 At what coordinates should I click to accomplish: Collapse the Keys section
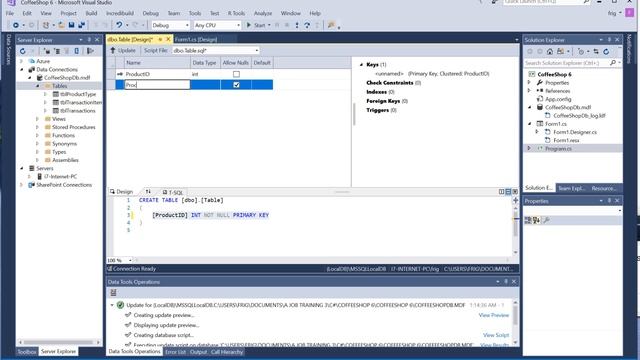click(x=361, y=64)
